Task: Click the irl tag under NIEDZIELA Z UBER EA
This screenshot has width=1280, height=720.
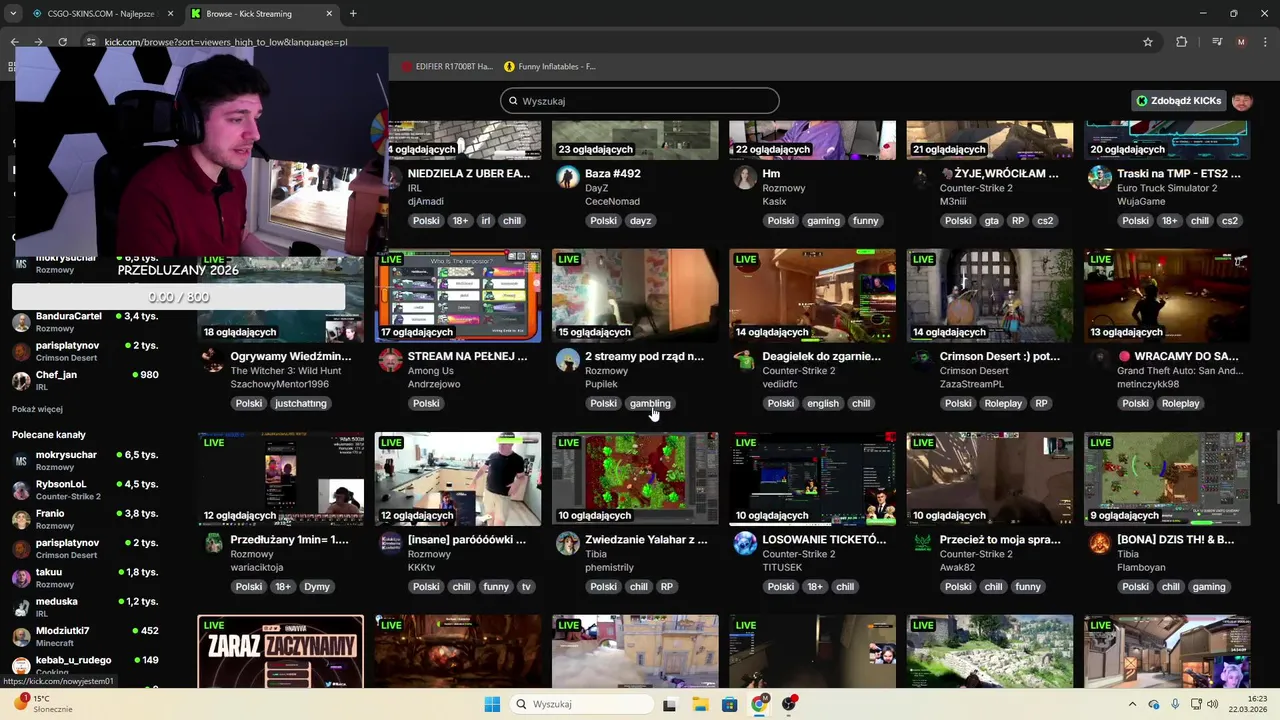Action: click(x=486, y=221)
